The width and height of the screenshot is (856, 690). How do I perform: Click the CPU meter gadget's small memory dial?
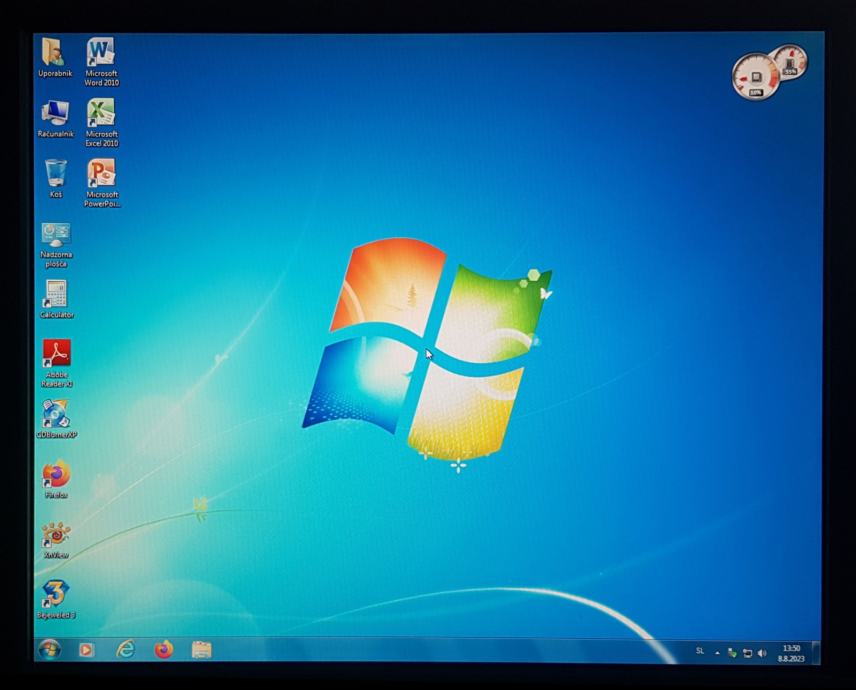pos(790,63)
